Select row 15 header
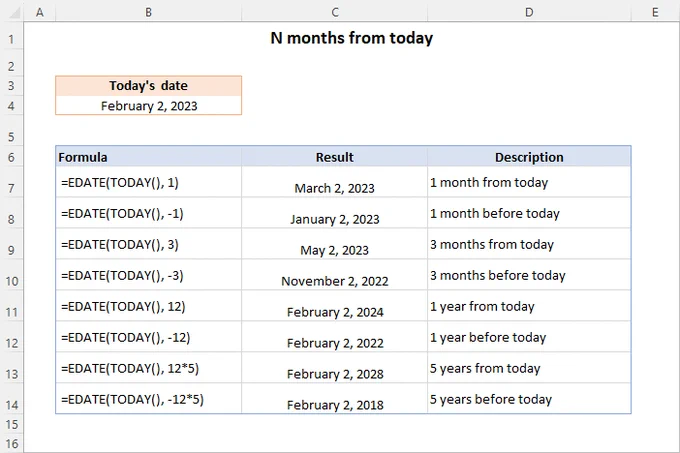This screenshot has width=680, height=453. (12, 424)
